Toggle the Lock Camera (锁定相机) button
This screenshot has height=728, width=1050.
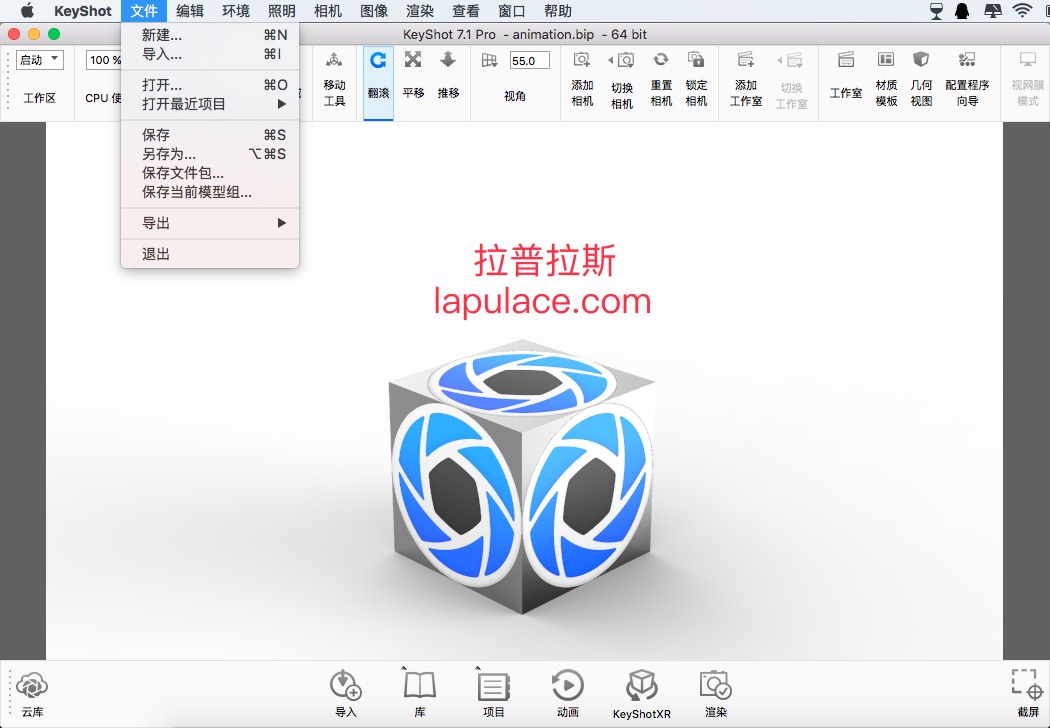pyautogui.click(x=696, y=79)
